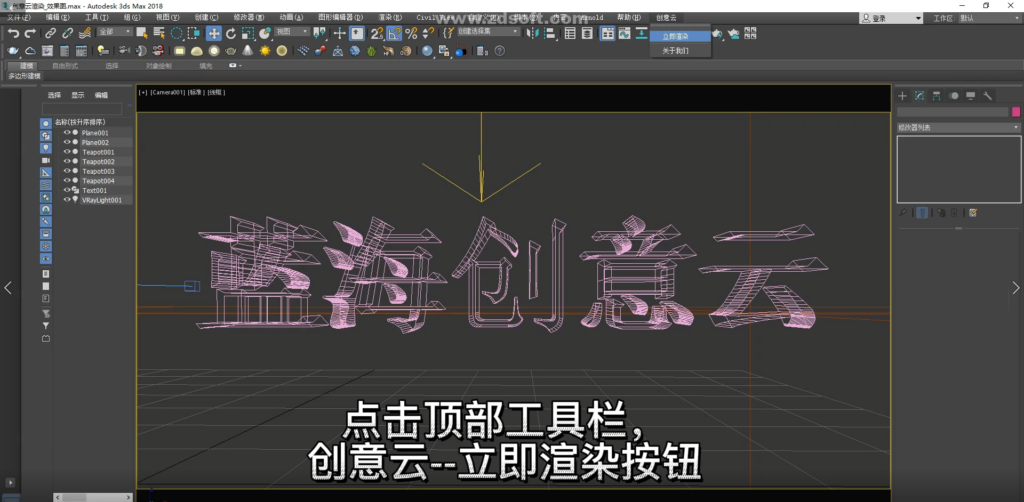Click the Redo arrow icon
The image size is (1024, 502).
point(30,33)
